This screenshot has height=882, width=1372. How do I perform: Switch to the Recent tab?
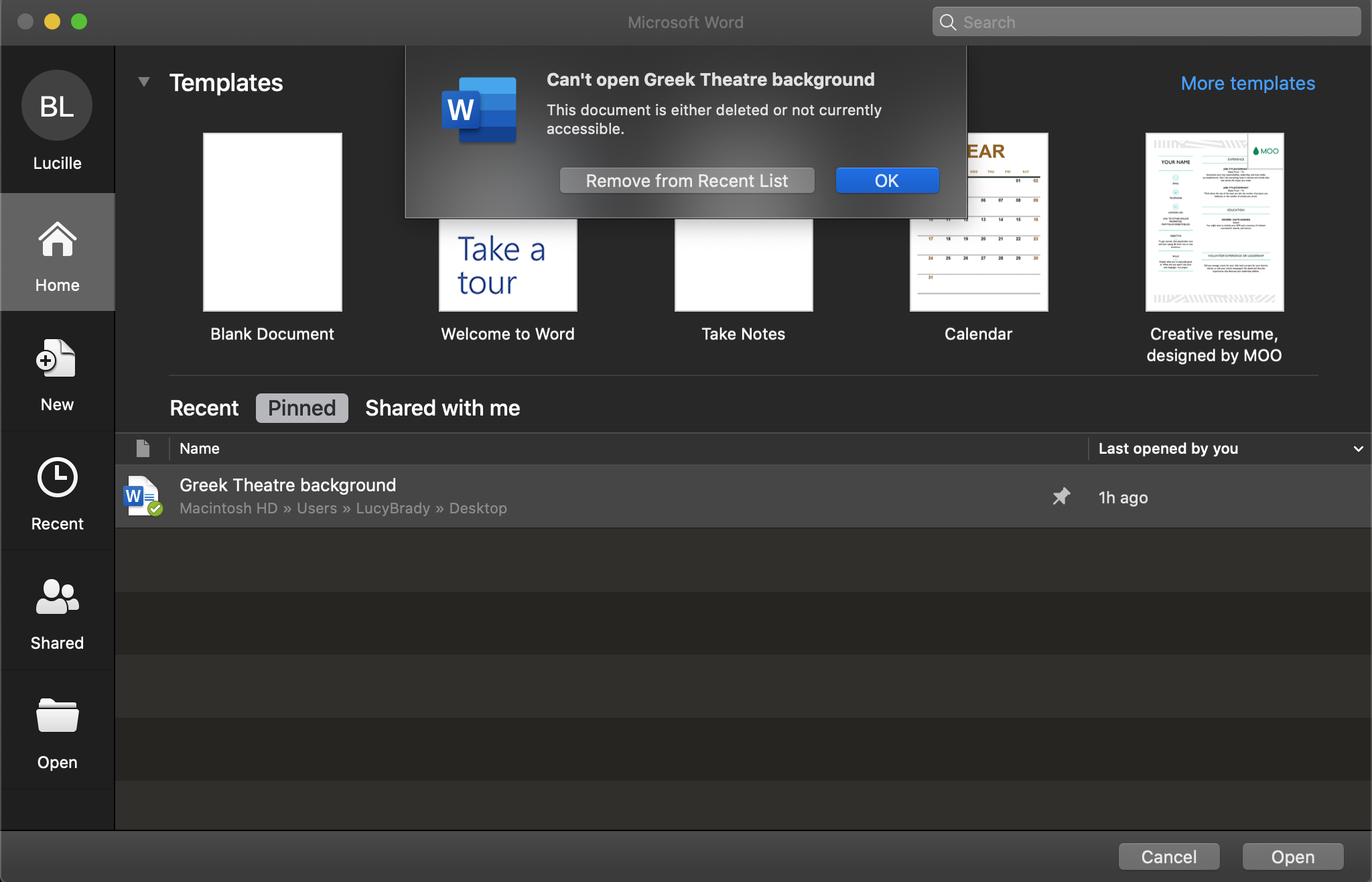click(204, 408)
